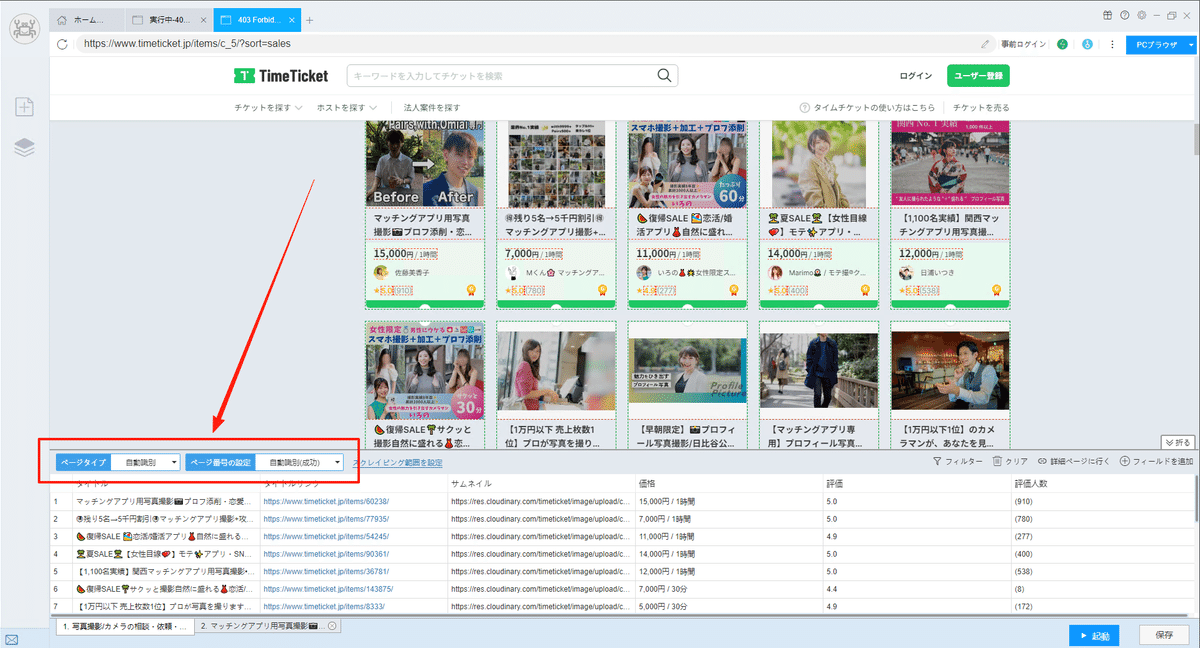The width and height of the screenshot is (1200, 648).
Task: Open the settings gear icon in title bar
Action: point(1140,15)
